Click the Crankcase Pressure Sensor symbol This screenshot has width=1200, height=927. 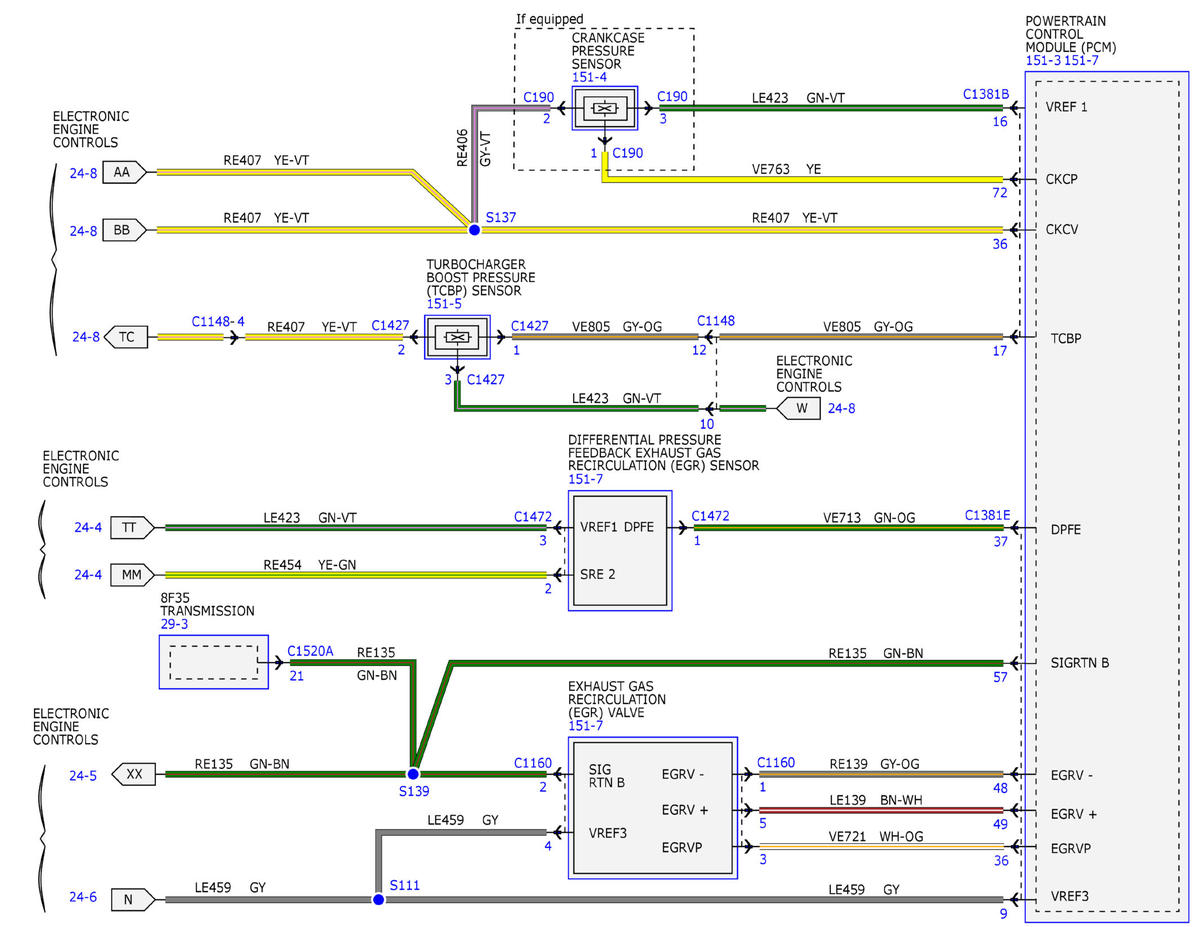604,108
